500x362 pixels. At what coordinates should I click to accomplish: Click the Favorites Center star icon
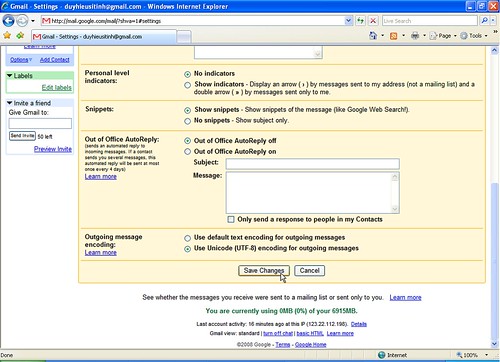click(x=7, y=35)
